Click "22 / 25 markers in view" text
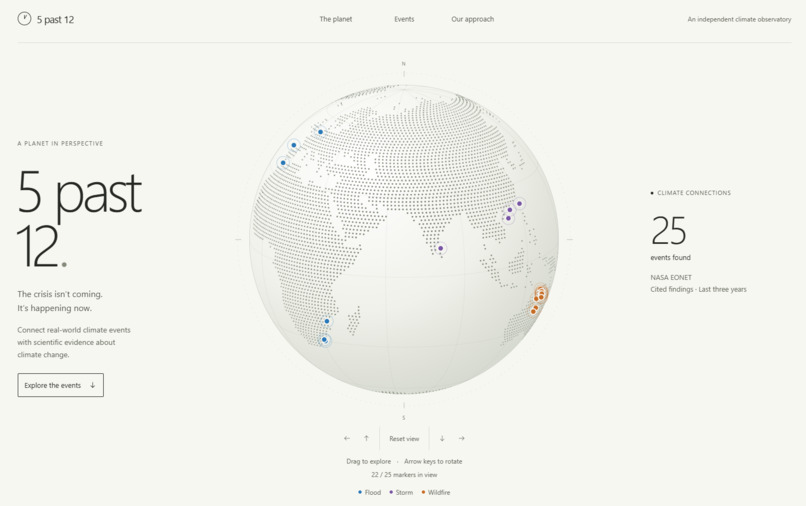 pyautogui.click(x=404, y=475)
